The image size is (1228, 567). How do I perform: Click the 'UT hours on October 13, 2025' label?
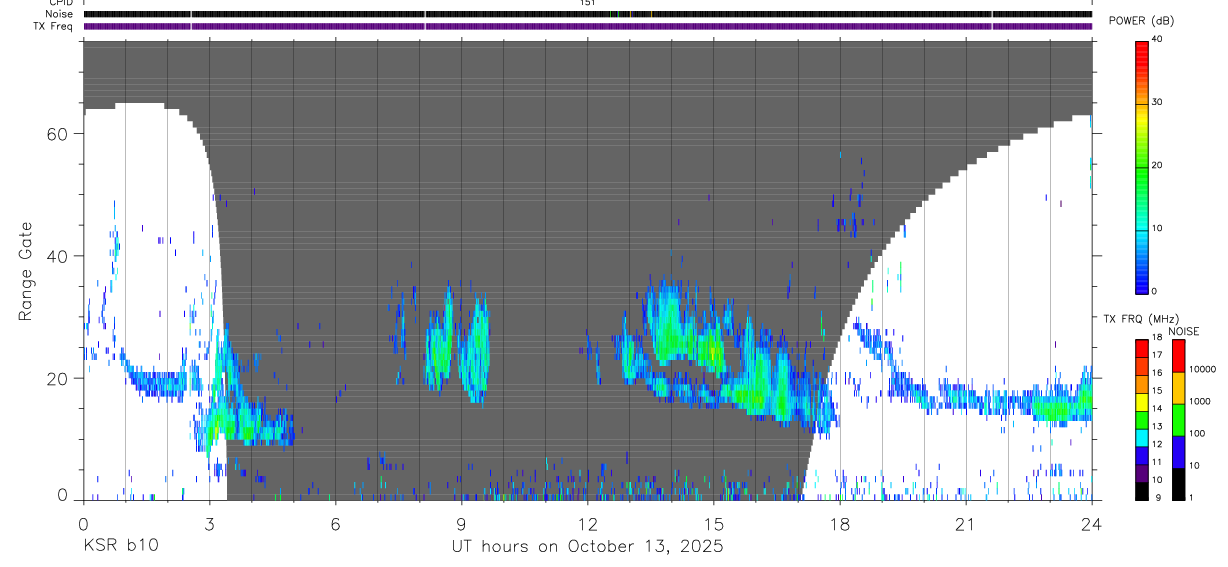[x=586, y=547]
